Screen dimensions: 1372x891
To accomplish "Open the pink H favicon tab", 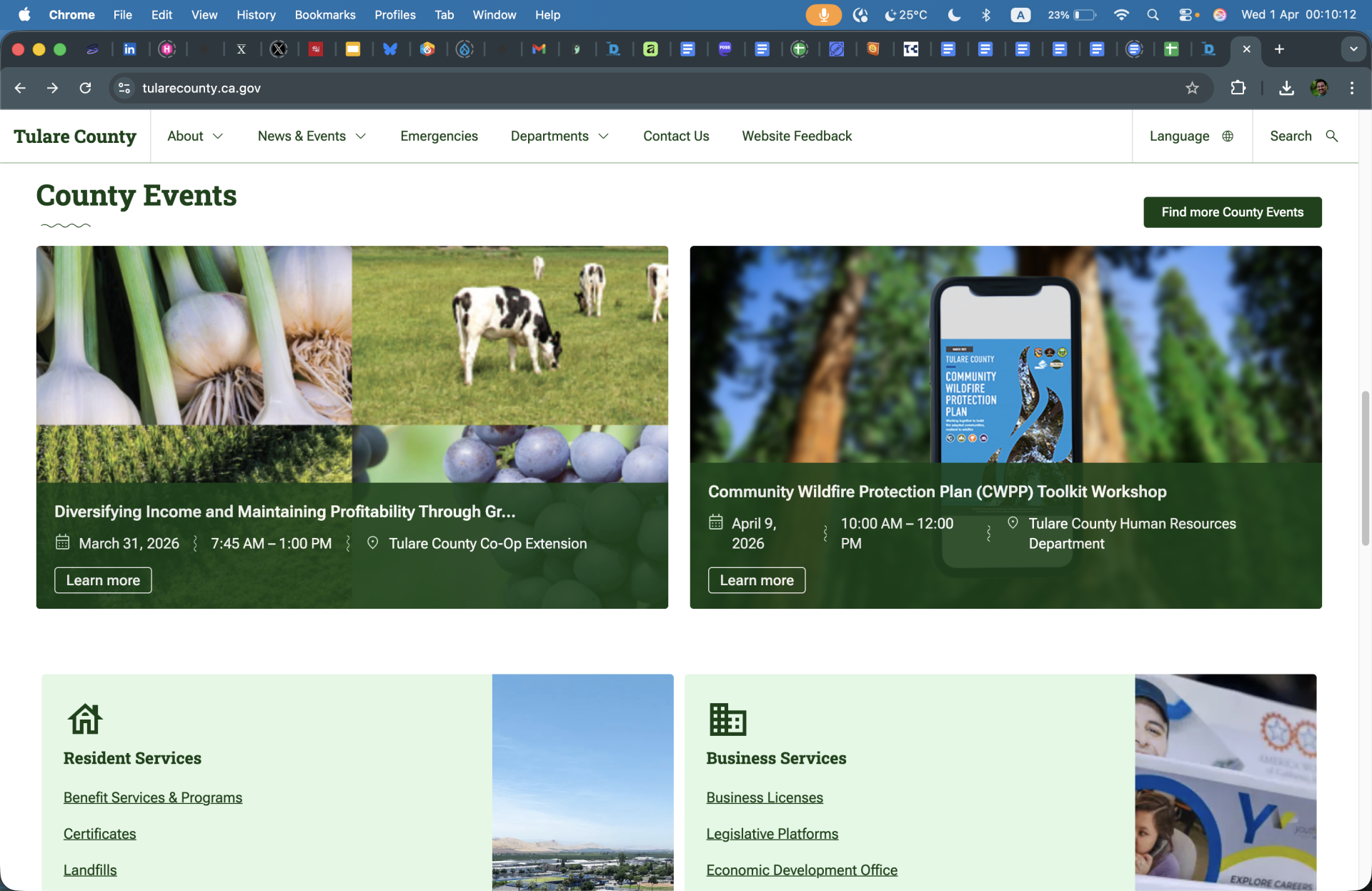I will pyautogui.click(x=167, y=49).
